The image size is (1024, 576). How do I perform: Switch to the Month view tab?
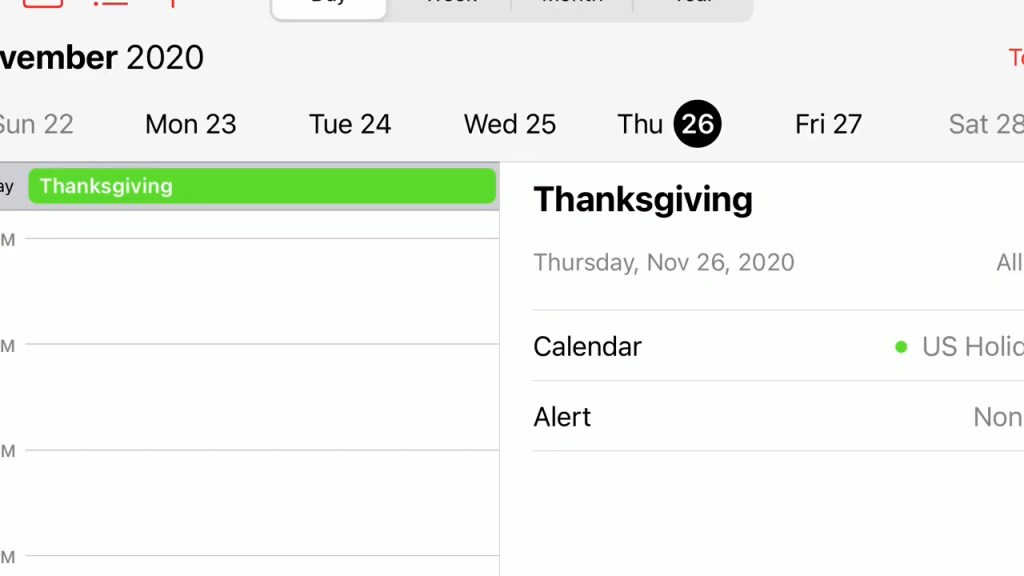(572, 5)
